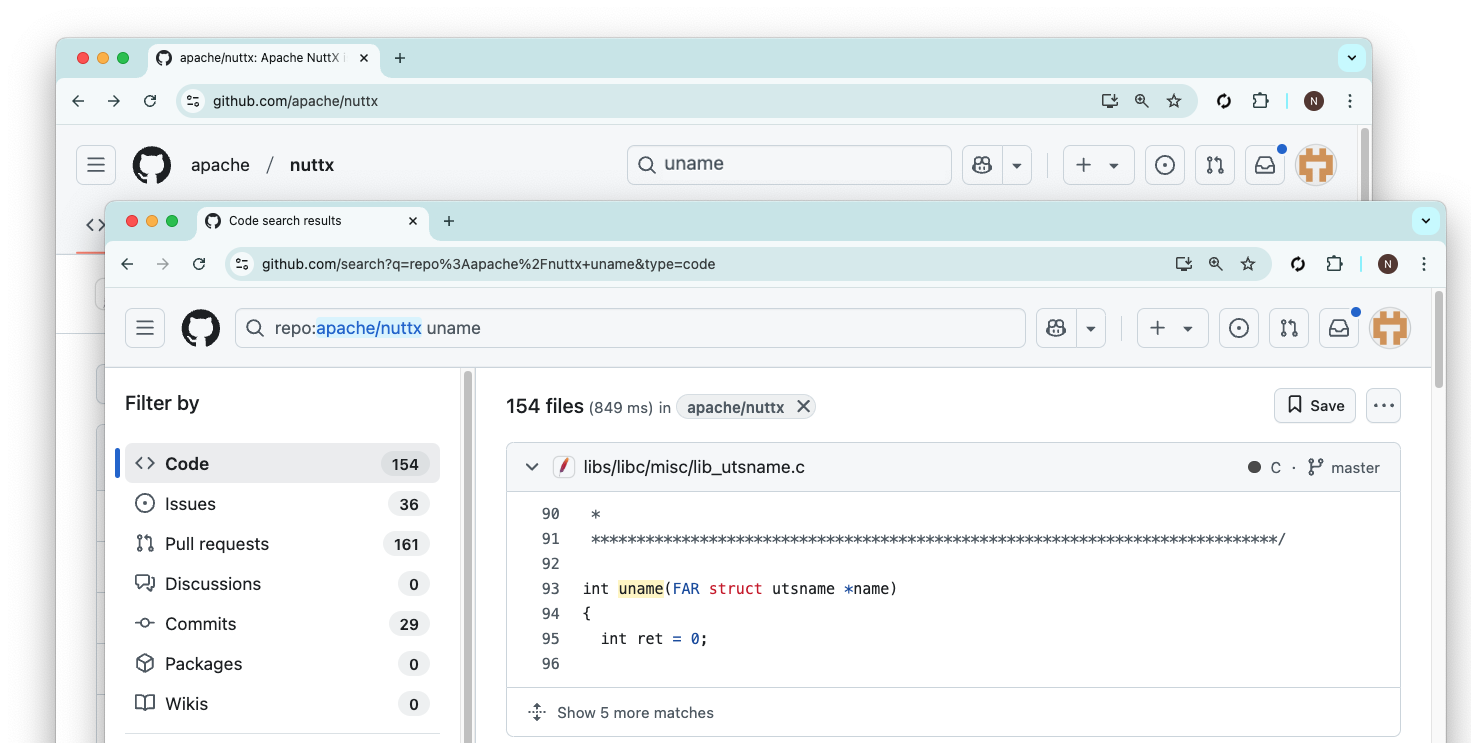
Task: Select the Commits filter
Action: (200, 624)
